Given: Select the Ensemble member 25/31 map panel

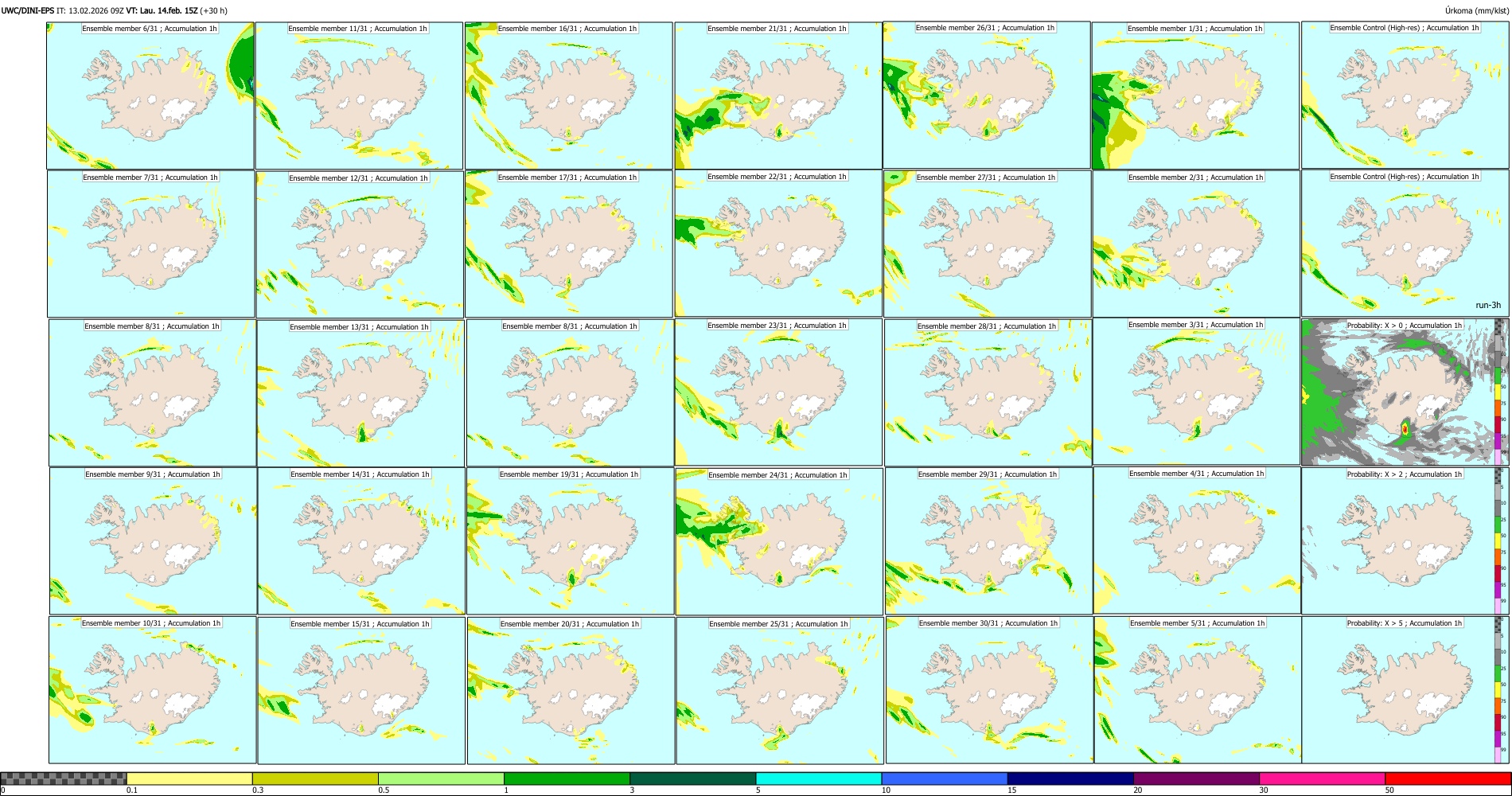Looking at the screenshot, I should pos(780,691).
